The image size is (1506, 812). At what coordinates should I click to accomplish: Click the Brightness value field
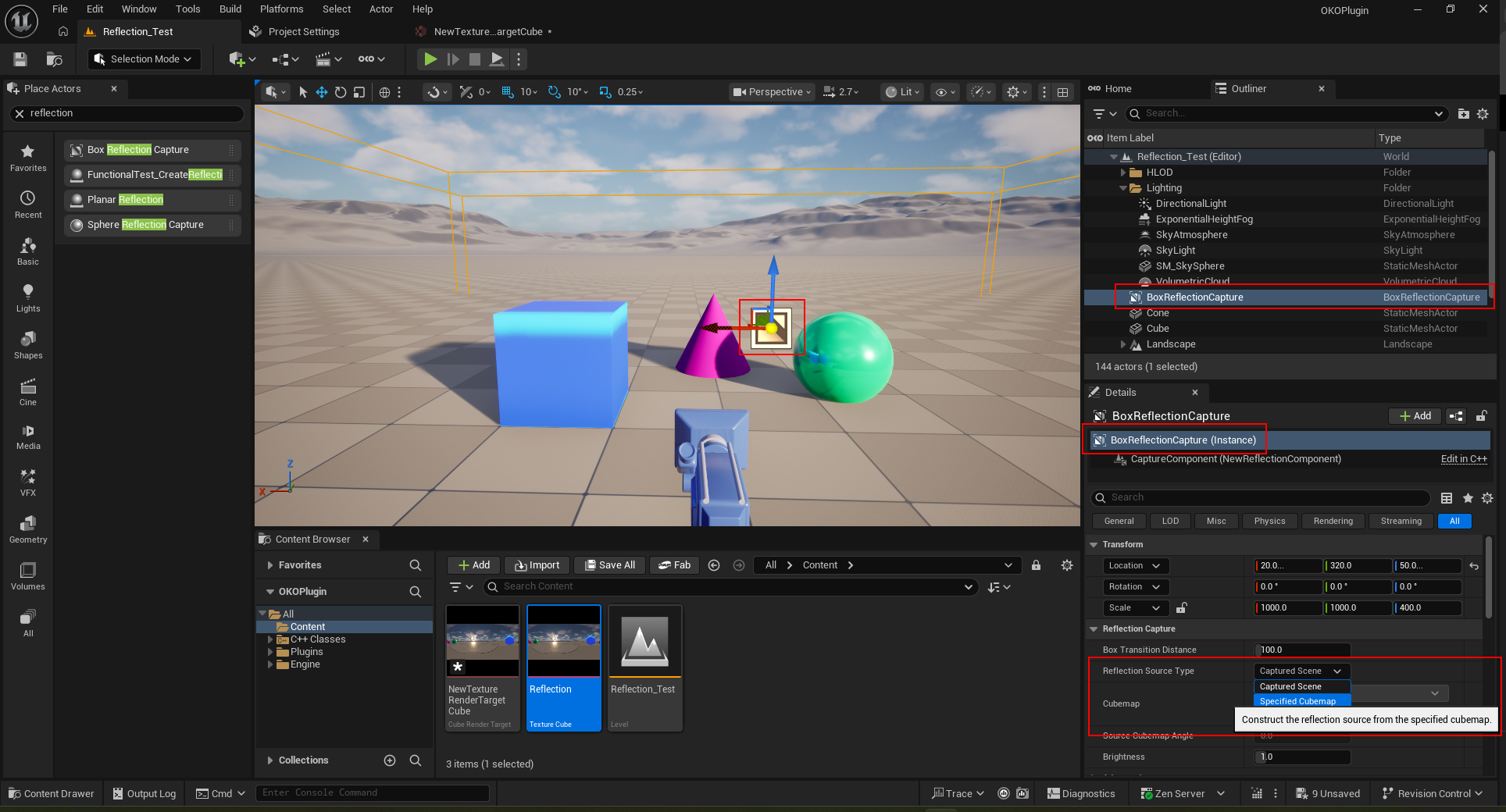point(1302,757)
